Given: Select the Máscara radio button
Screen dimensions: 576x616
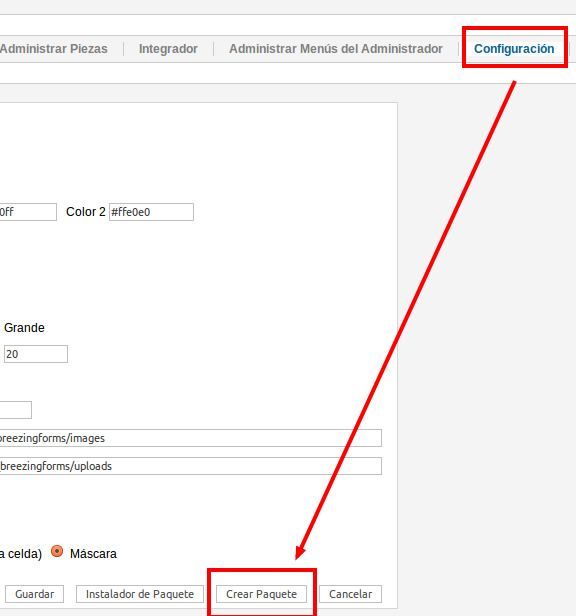Looking at the screenshot, I should (x=57, y=552).
